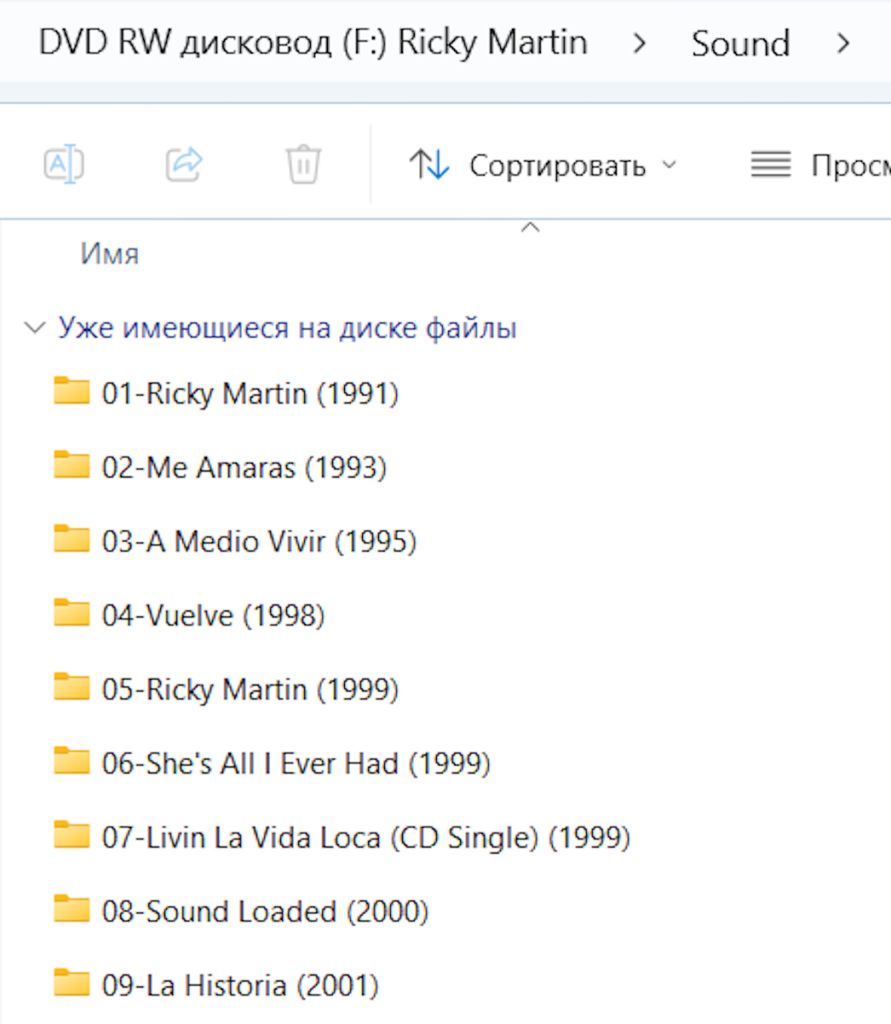Screen dimensions: 891x1024
Task: Click the folder icon of 07-Livin La Vida Loca
Action: (x=72, y=834)
